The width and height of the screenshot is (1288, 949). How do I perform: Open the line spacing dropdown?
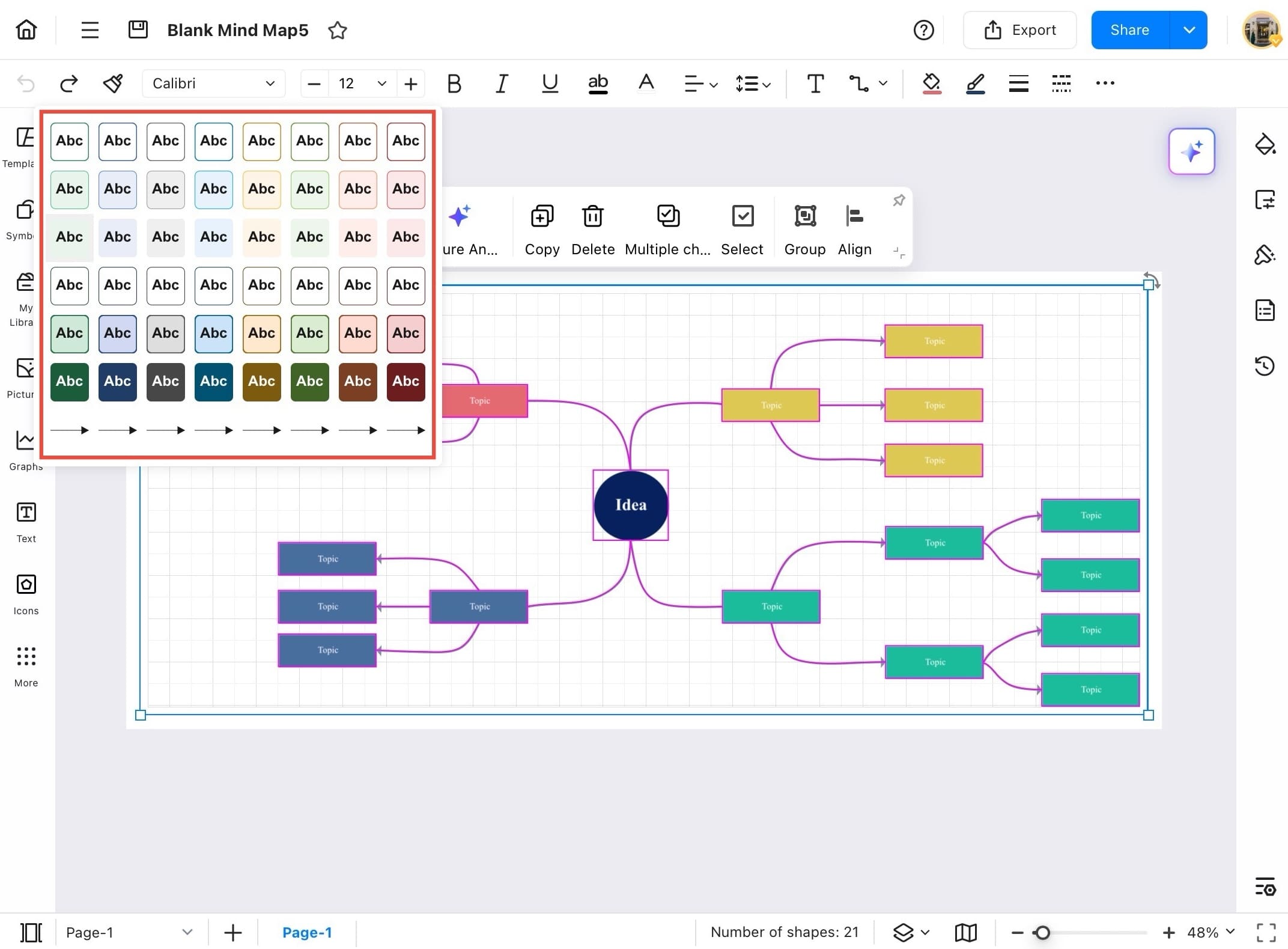coord(752,84)
